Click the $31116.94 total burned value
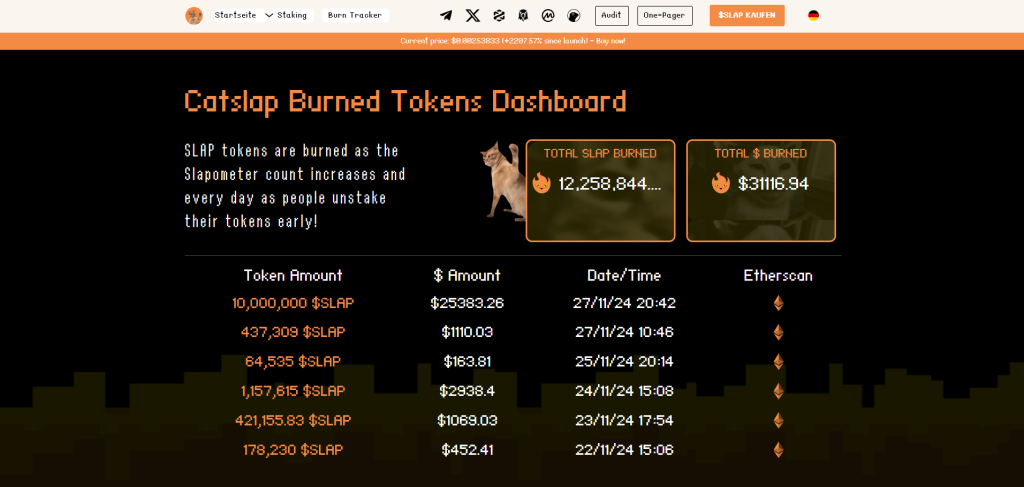 pos(773,183)
